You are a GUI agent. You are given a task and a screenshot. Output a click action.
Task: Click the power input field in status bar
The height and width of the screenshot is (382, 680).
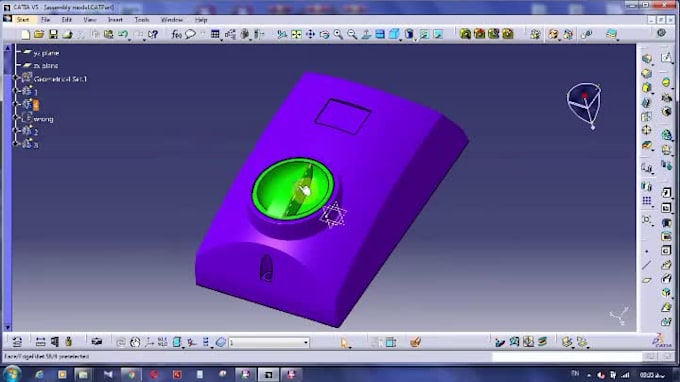tap(566, 356)
